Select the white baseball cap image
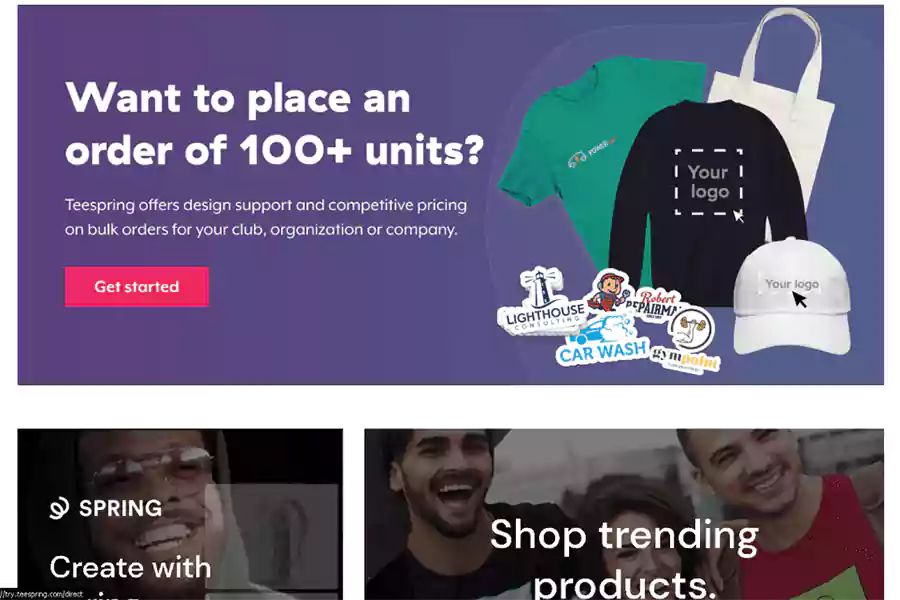Image resolution: width=900 pixels, height=600 pixels. pos(792,297)
